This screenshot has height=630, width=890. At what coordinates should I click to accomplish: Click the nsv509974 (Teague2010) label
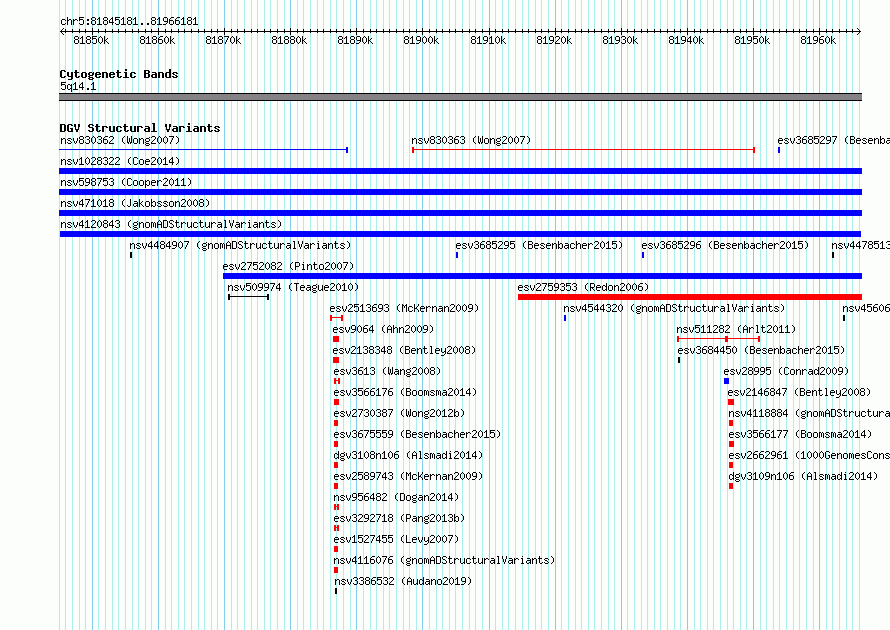tap(293, 287)
